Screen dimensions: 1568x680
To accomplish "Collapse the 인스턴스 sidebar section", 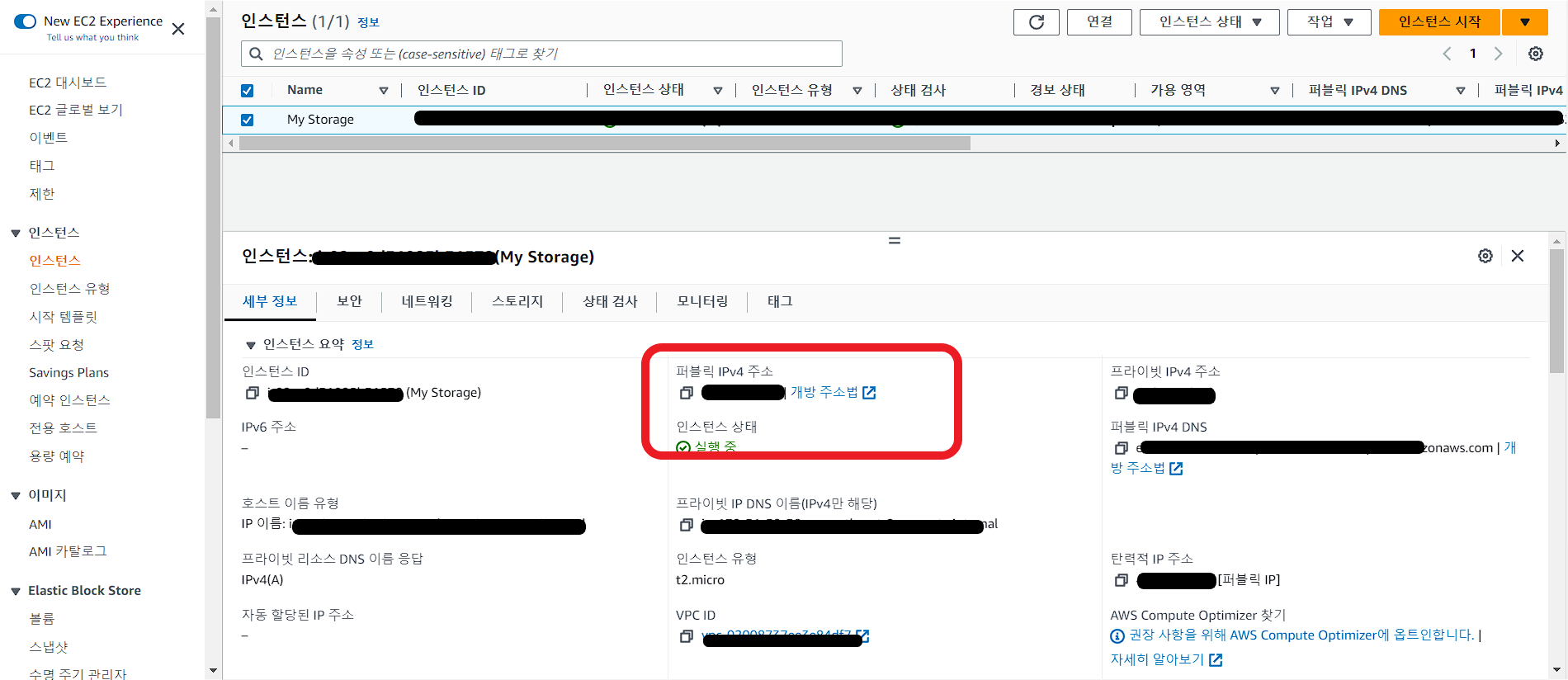I will (16, 234).
